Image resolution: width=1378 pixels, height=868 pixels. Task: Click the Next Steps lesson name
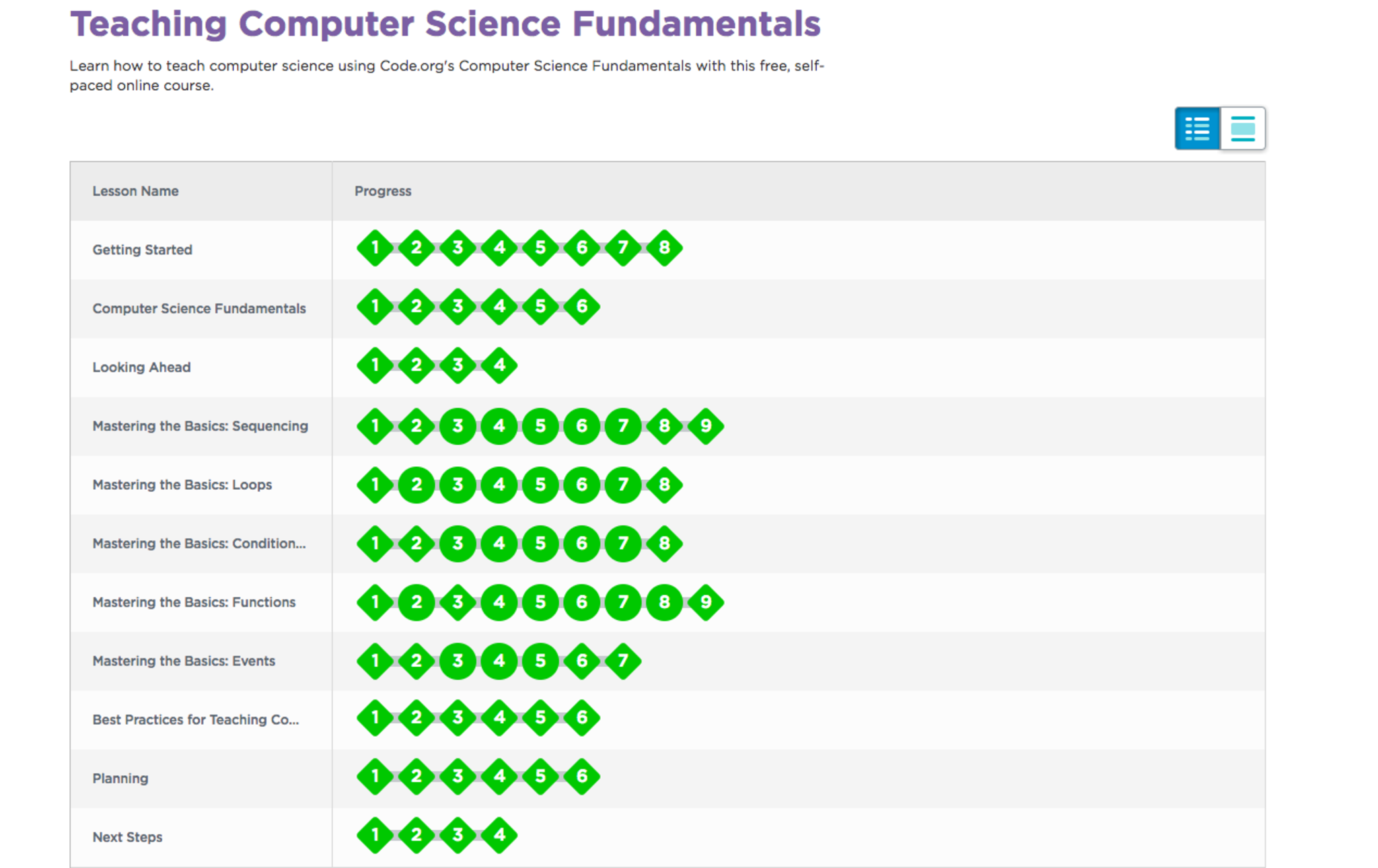pos(128,837)
